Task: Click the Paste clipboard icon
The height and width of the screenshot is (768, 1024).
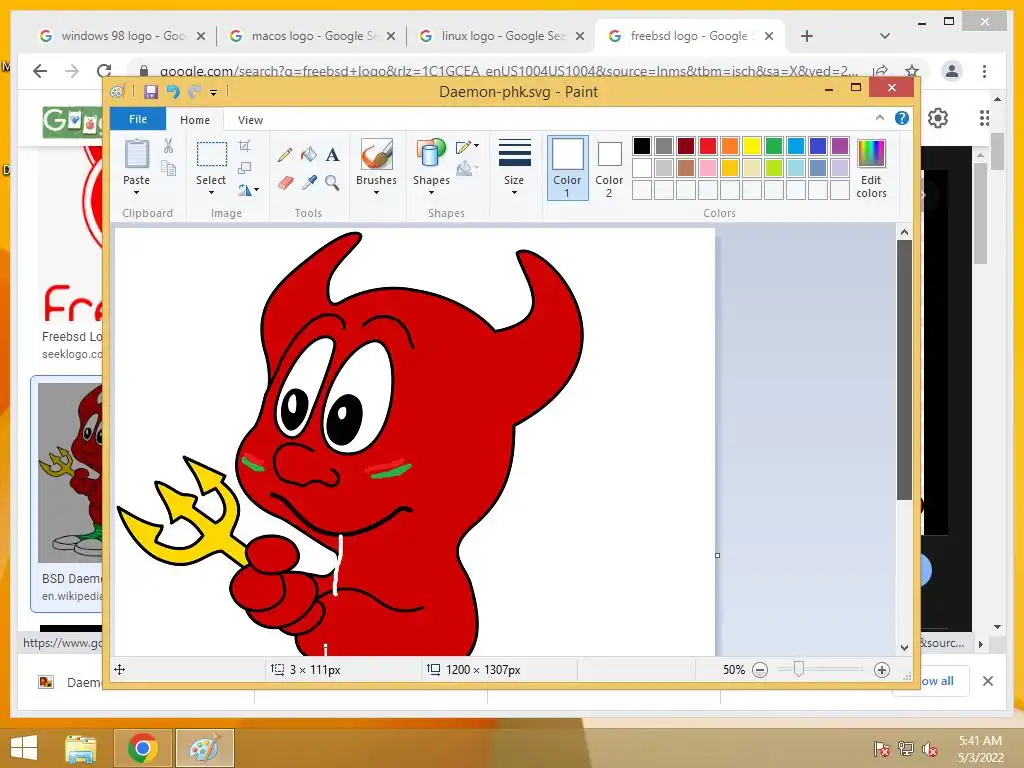Action: coord(136,155)
